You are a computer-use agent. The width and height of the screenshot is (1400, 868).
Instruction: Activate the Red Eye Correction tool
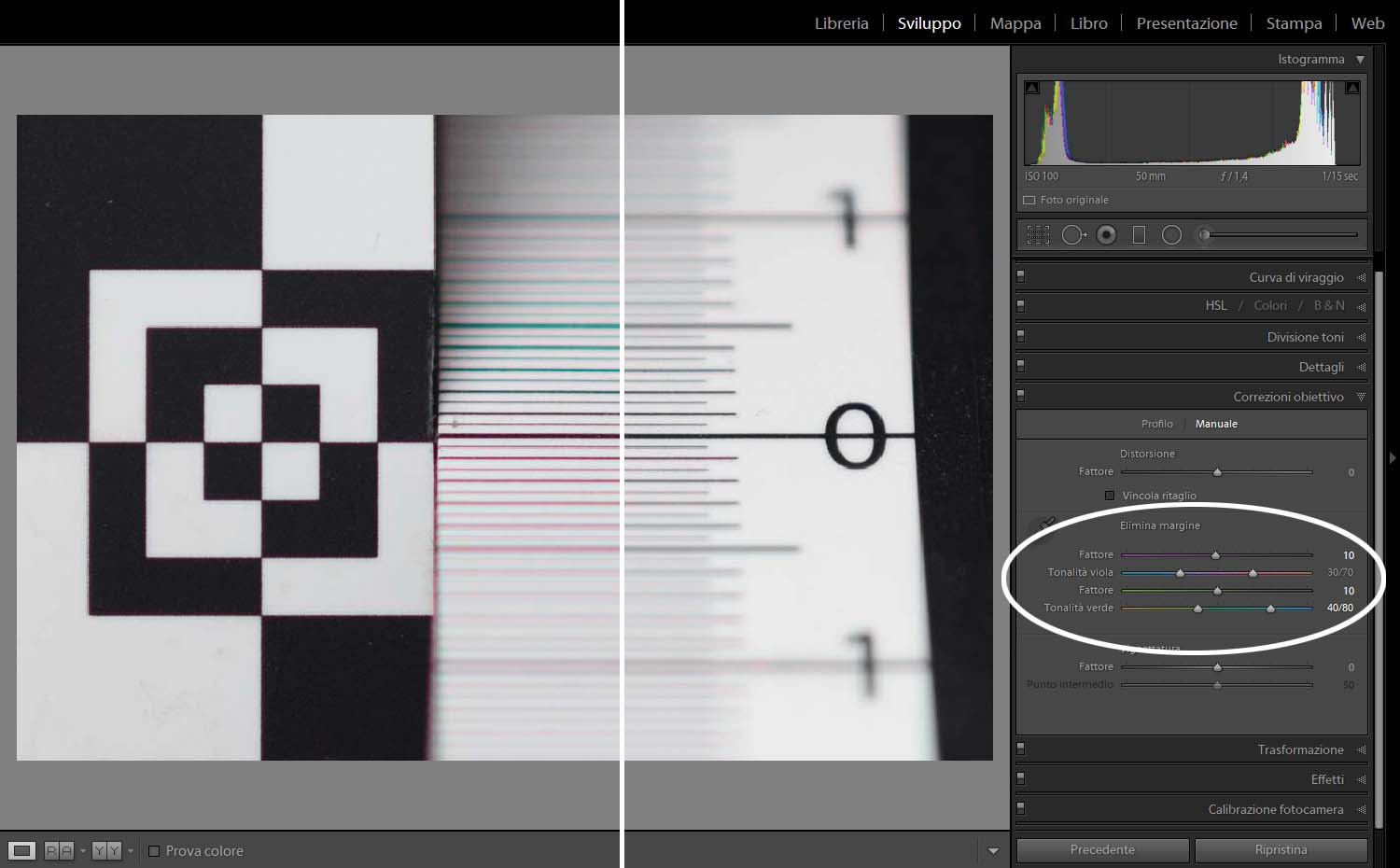click(1106, 235)
